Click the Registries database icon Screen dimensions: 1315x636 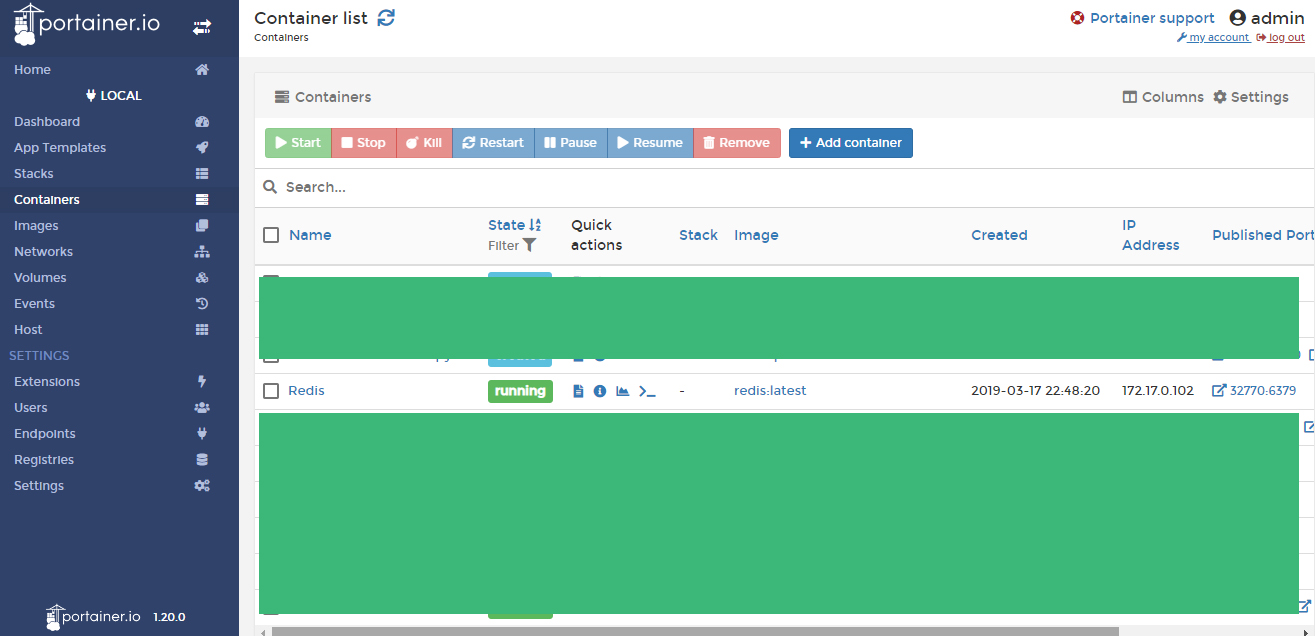click(x=202, y=460)
